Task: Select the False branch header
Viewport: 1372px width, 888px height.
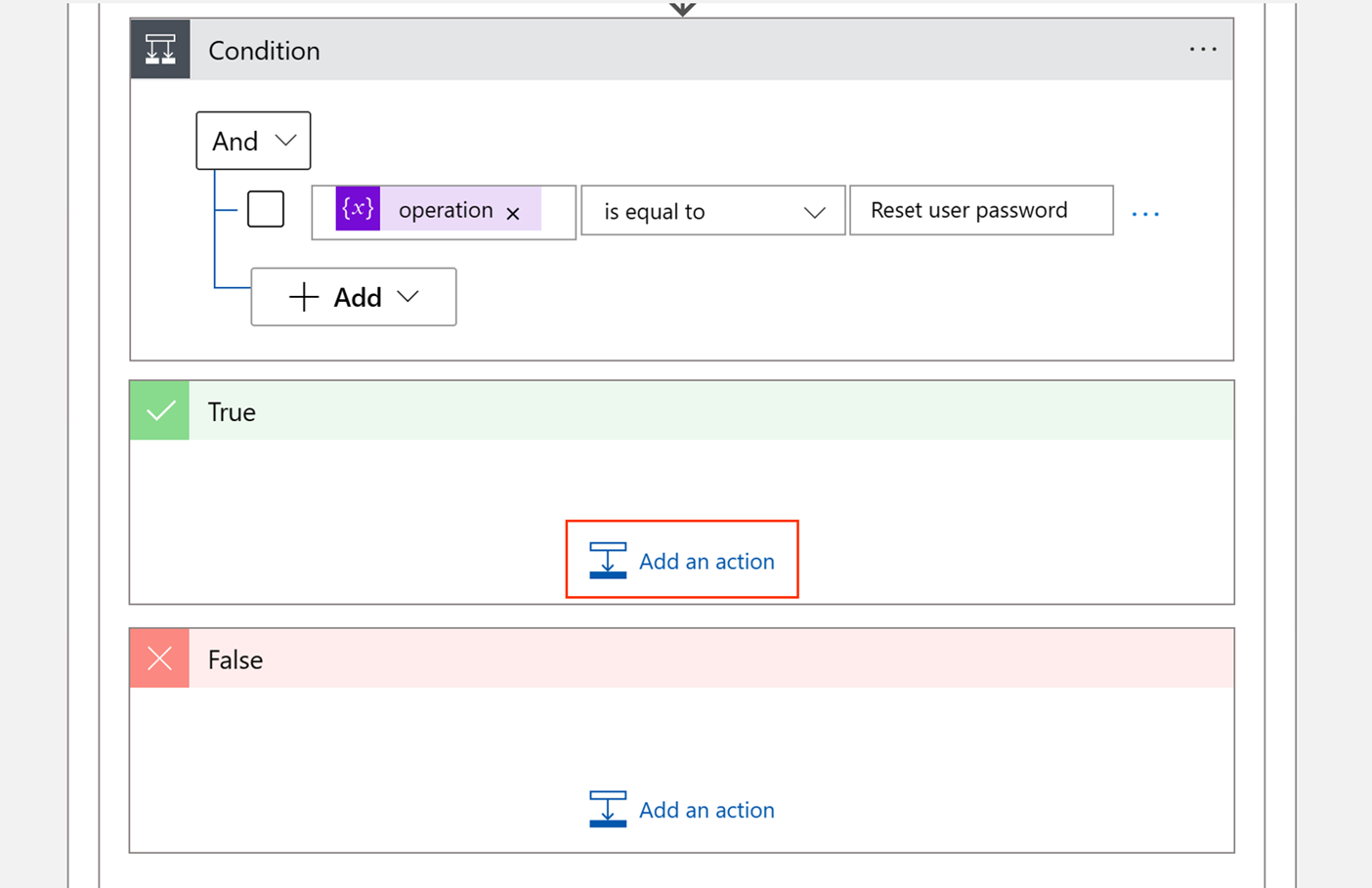Action: coord(684,659)
